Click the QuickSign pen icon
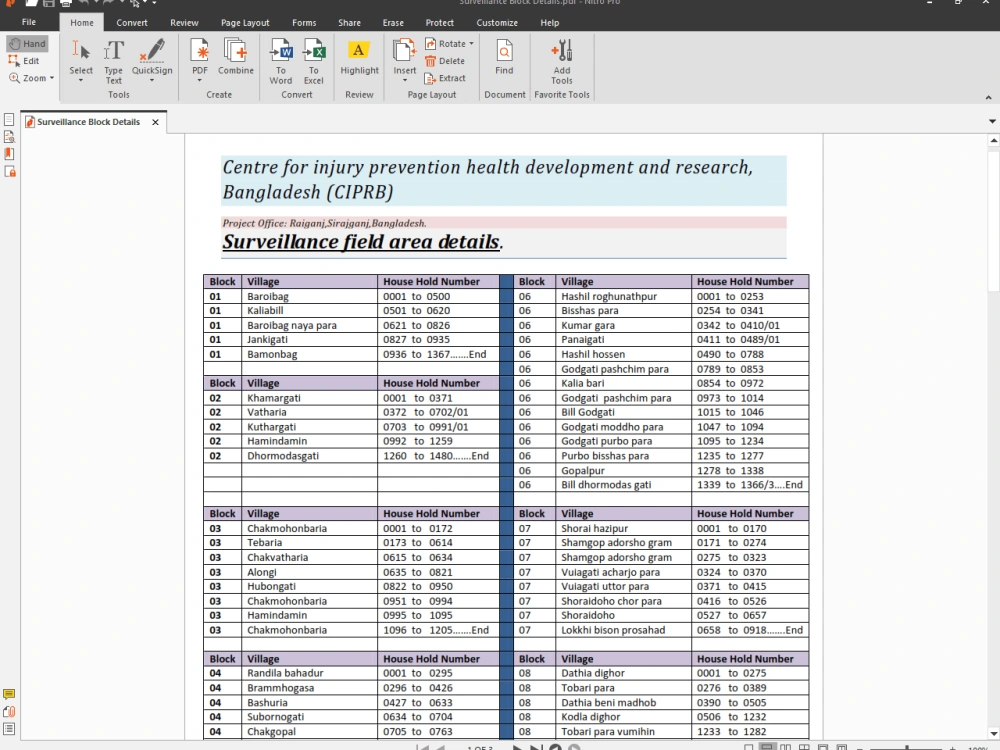The width and height of the screenshot is (1000, 750). 152,50
